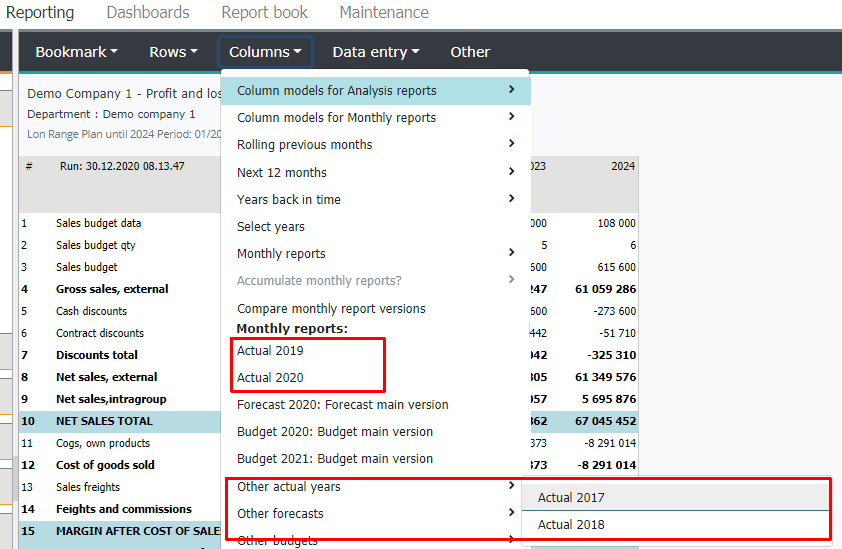Expand Rolling previous months submenu
Viewport: 842px width, 549px height.
point(376,145)
